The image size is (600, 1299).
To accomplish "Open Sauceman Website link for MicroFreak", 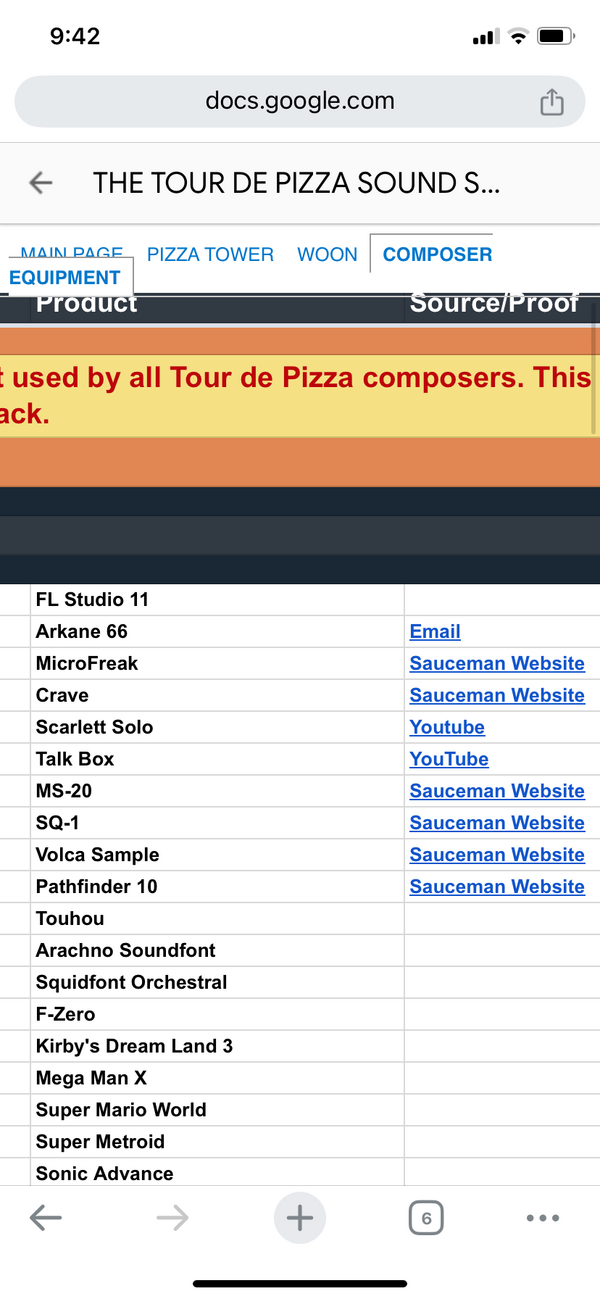I will [497, 663].
